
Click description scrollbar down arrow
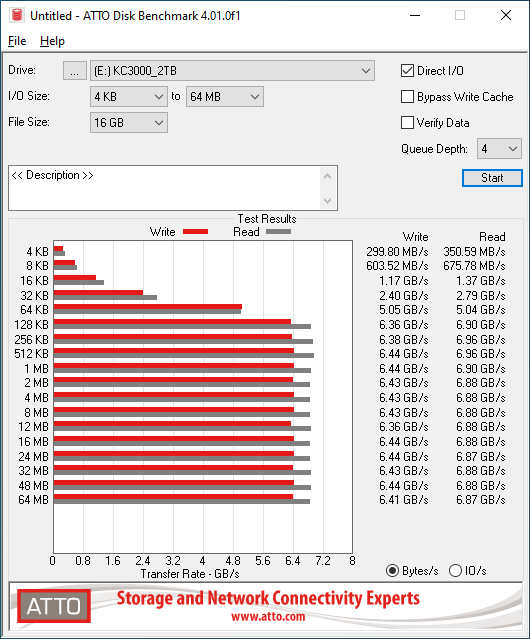[x=328, y=201]
